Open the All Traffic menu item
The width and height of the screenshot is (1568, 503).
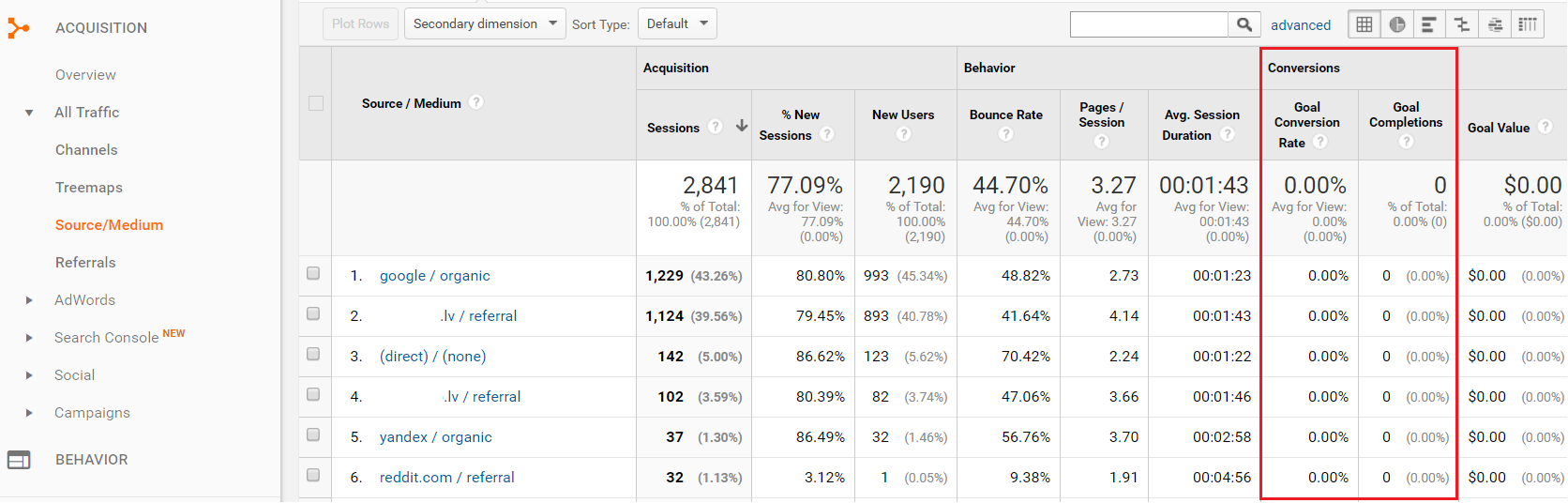87,113
